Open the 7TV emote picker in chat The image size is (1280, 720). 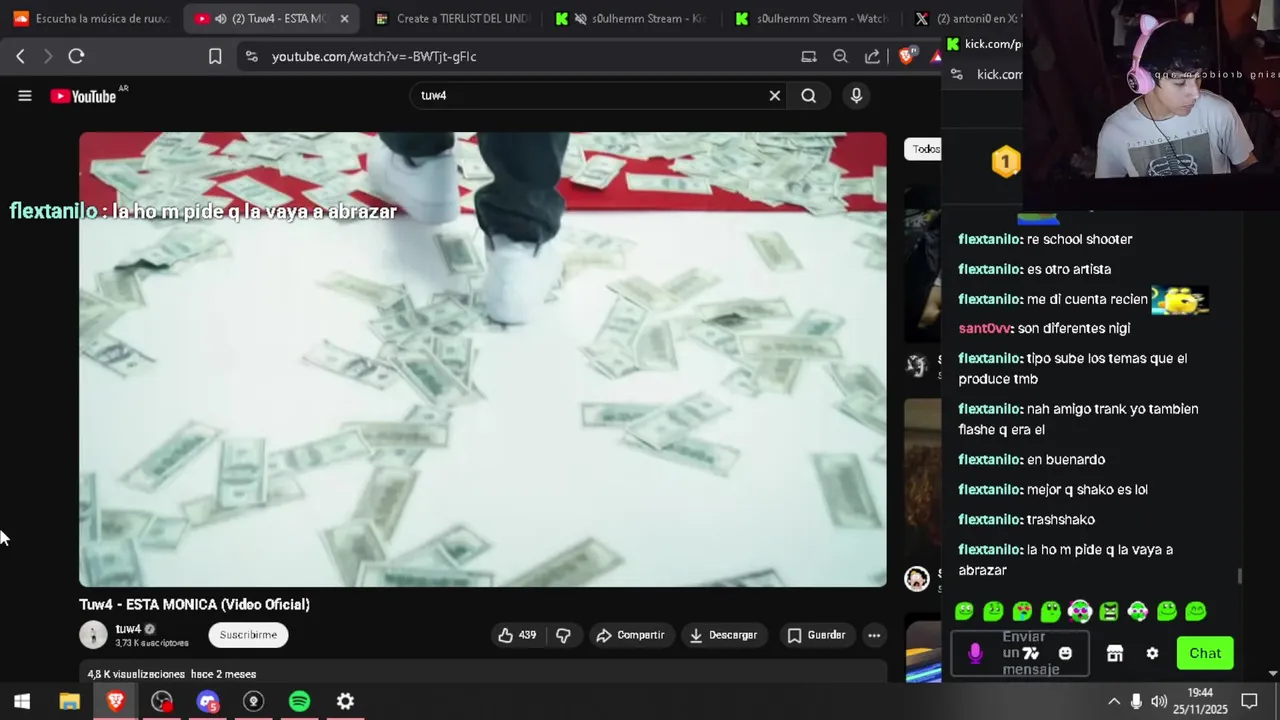point(1031,653)
